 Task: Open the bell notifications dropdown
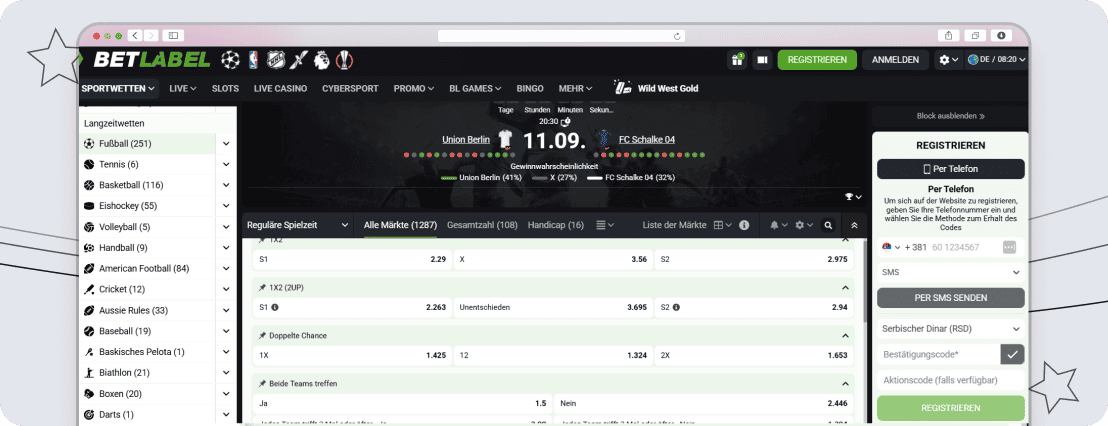tap(778, 225)
